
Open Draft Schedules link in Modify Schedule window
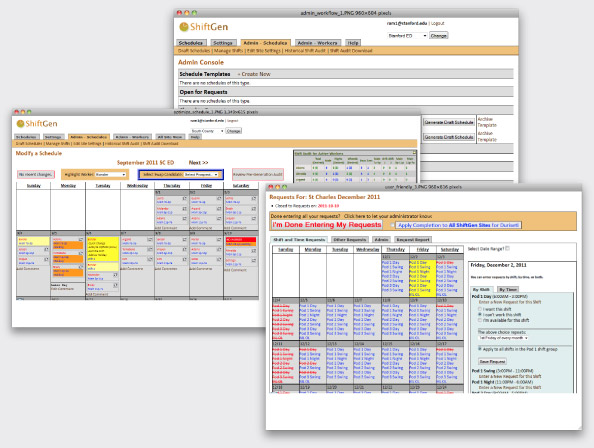(29, 144)
